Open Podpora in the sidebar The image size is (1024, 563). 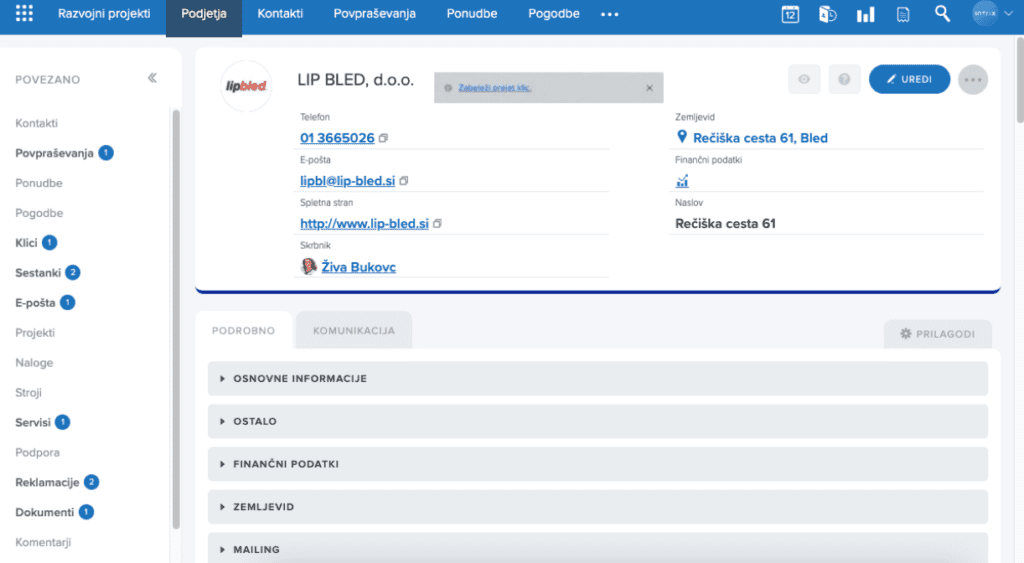point(37,452)
